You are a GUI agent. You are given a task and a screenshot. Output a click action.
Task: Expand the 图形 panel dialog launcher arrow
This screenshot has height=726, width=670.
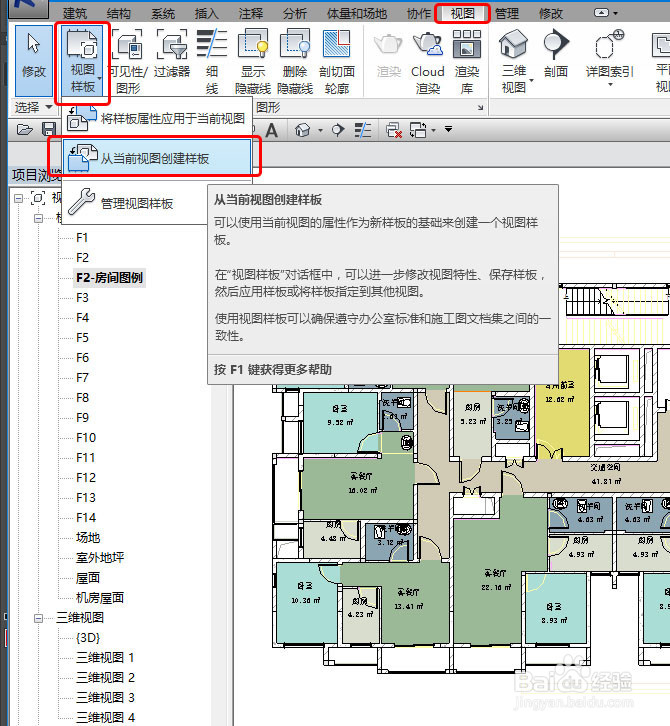481,107
